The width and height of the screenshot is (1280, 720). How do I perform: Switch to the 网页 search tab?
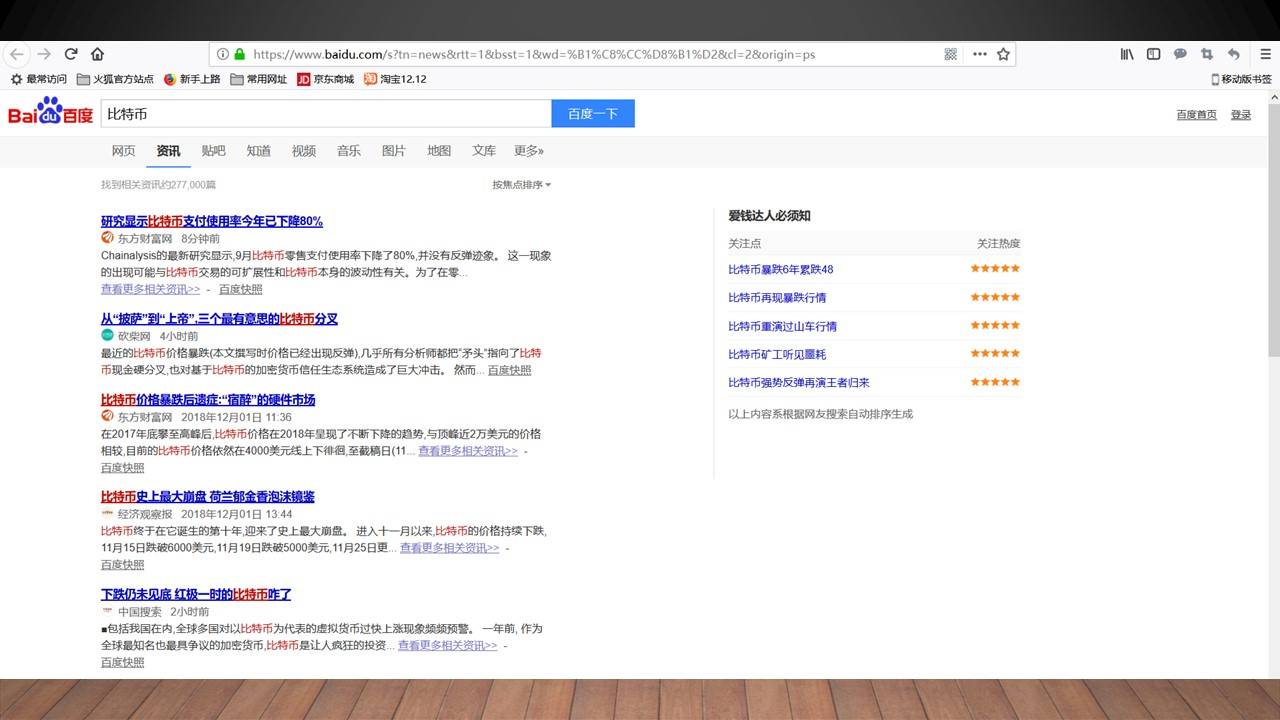click(x=123, y=151)
